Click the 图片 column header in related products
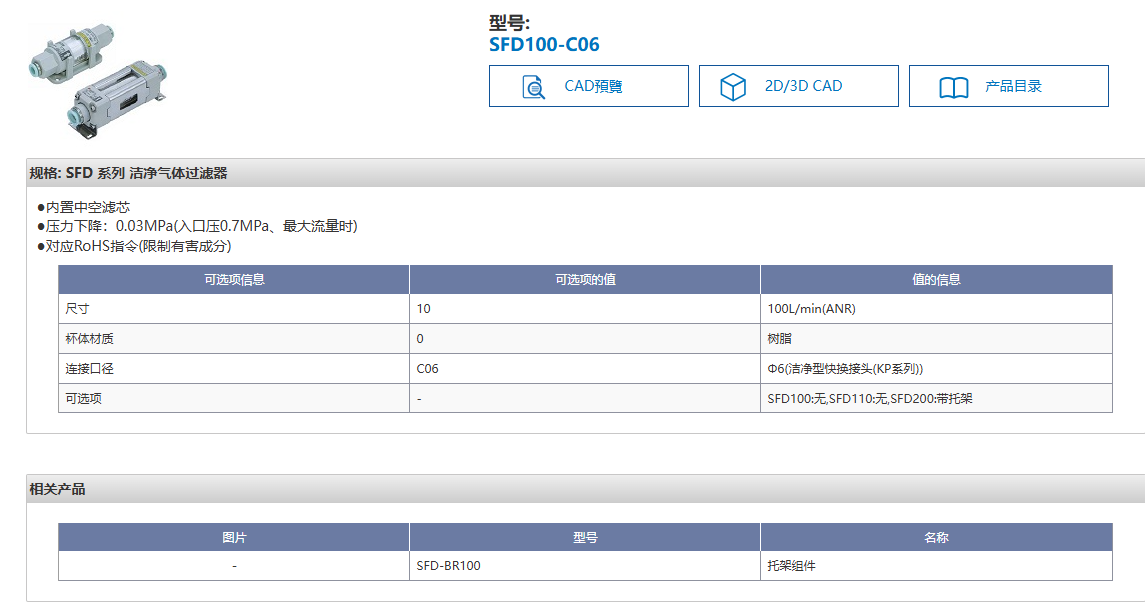 [x=234, y=538]
